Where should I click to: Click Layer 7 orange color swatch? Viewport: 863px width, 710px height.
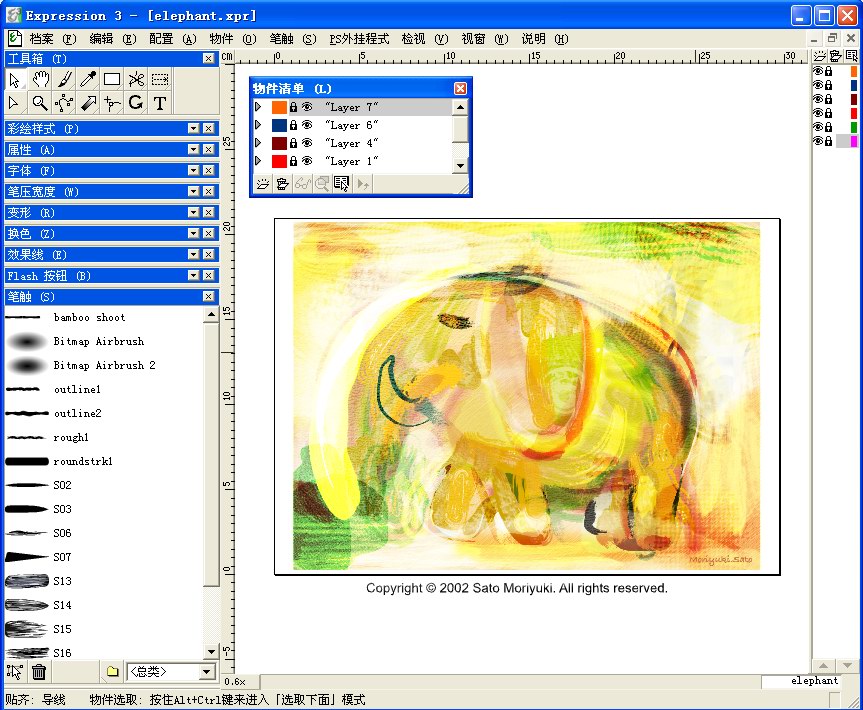(279, 107)
